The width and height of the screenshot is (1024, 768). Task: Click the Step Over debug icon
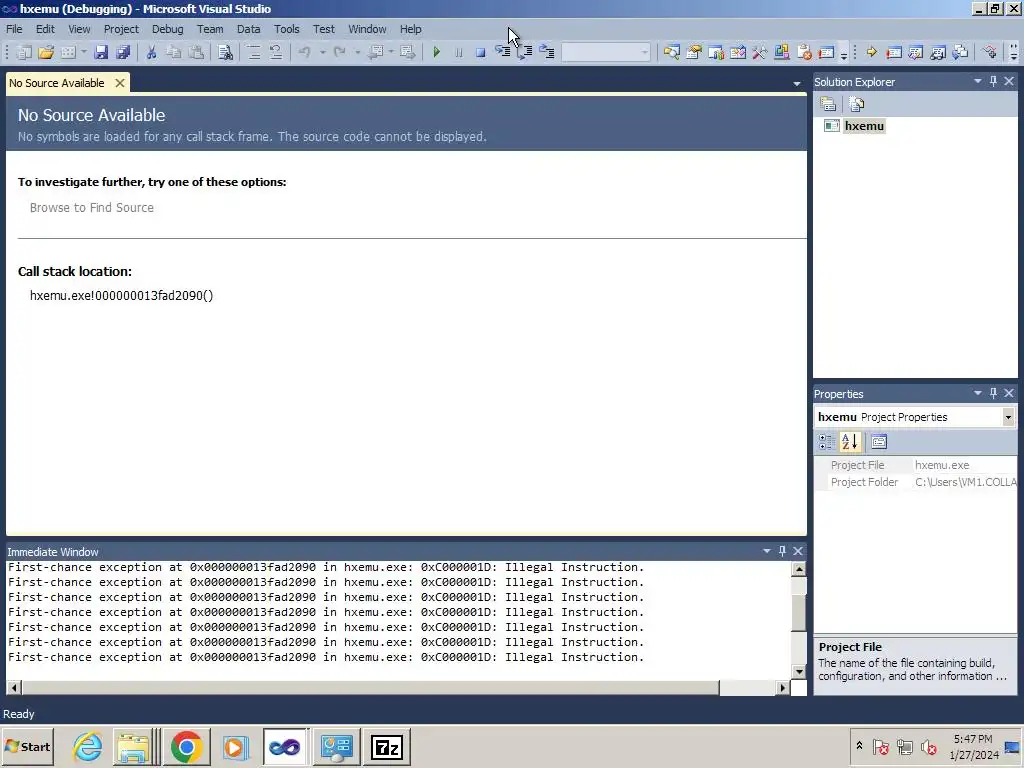click(525, 52)
